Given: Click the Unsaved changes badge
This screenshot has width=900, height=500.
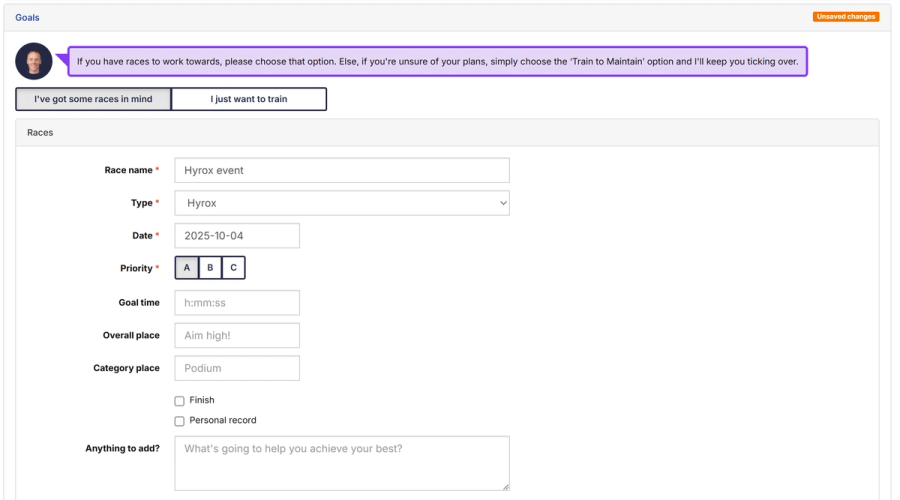Looking at the screenshot, I should (845, 17).
